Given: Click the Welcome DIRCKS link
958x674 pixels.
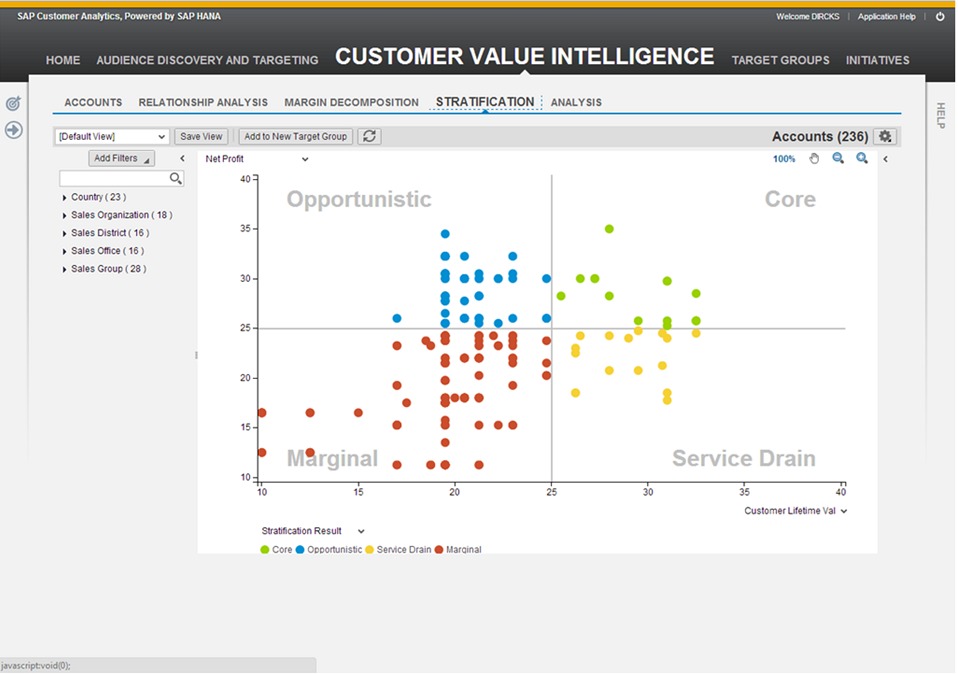Looking at the screenshot, I should (808, 16).
